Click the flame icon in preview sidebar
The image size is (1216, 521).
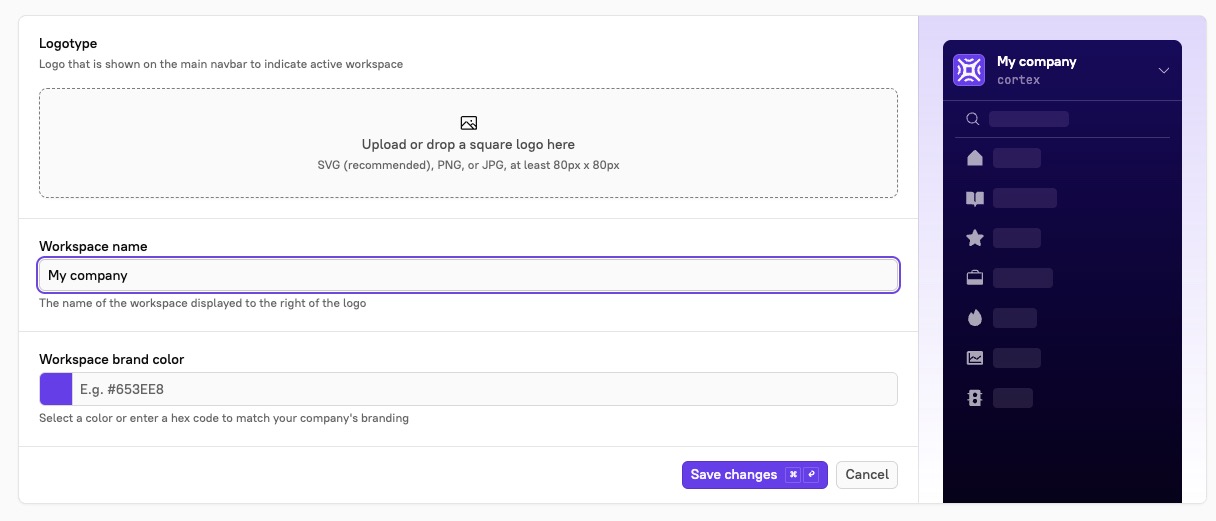point(975,318)
